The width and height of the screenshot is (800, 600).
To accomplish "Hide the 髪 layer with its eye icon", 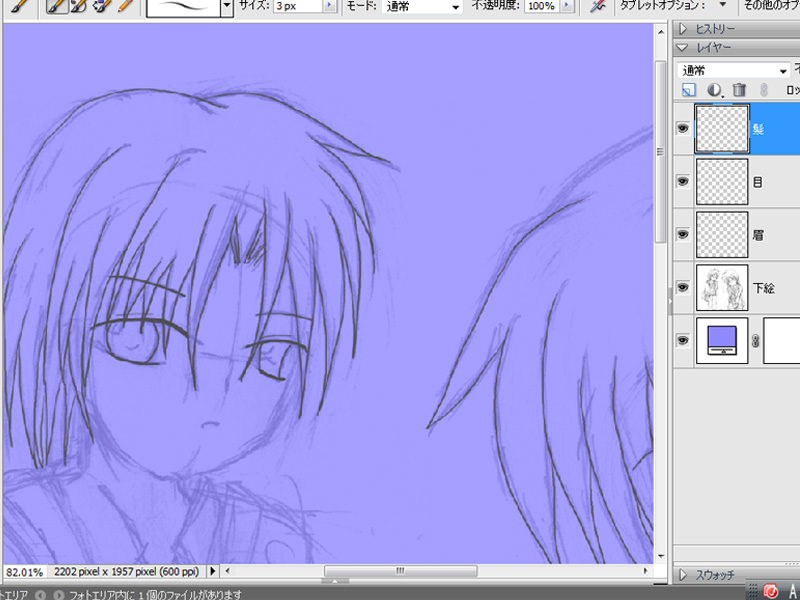I will tap(683, 129).
